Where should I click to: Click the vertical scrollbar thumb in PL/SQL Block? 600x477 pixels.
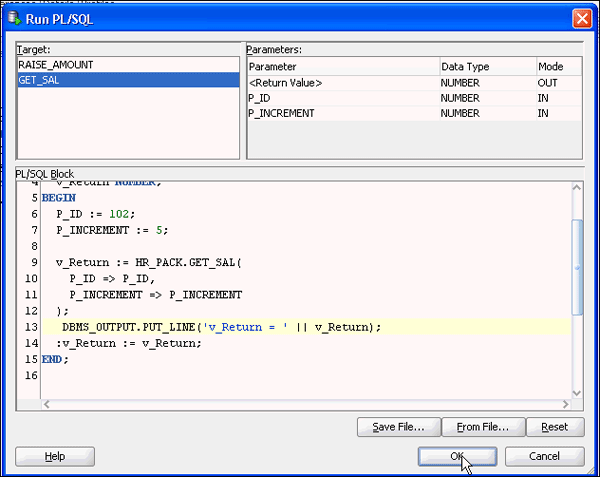[577, 267]
